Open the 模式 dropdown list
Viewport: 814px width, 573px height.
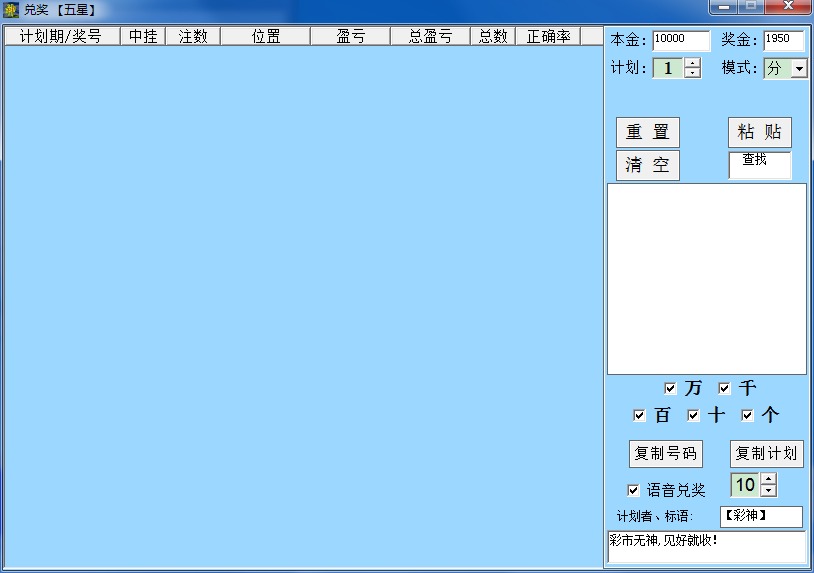(x=799, y=69)
